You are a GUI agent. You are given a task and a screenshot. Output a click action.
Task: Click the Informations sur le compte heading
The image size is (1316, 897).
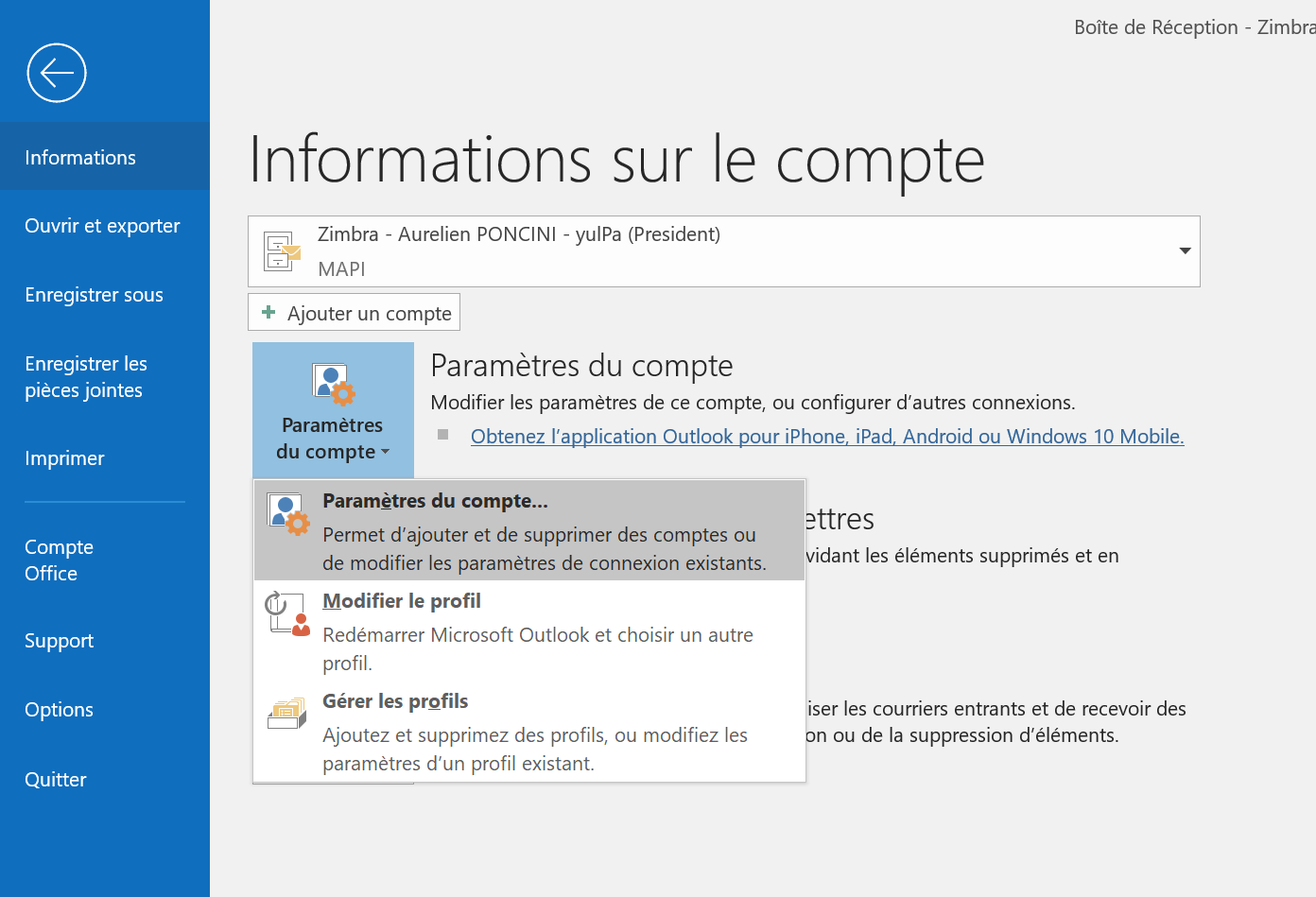[617, 160]
